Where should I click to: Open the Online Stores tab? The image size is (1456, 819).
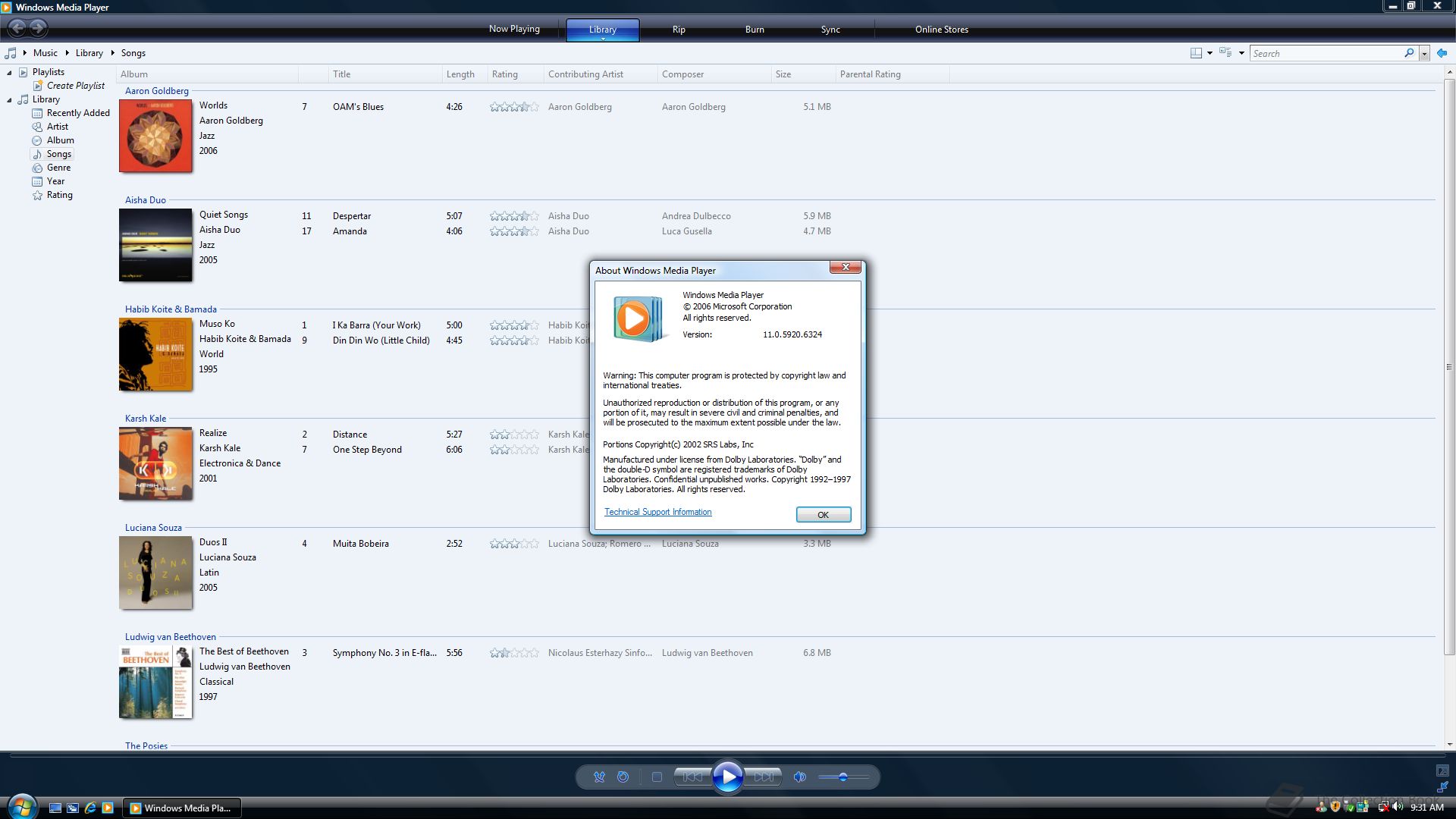942,30
